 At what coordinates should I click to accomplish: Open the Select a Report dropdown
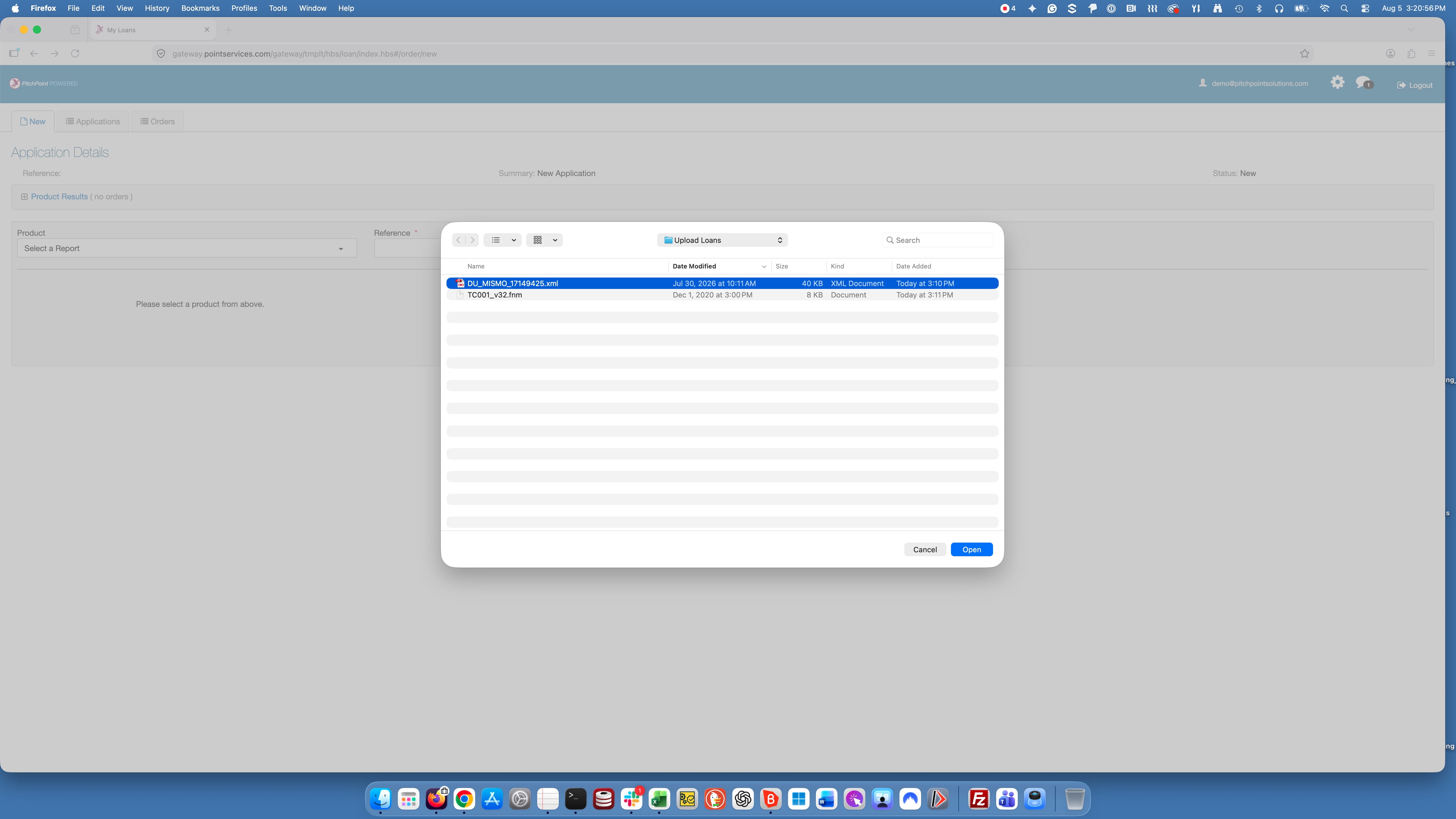point(187,249)
